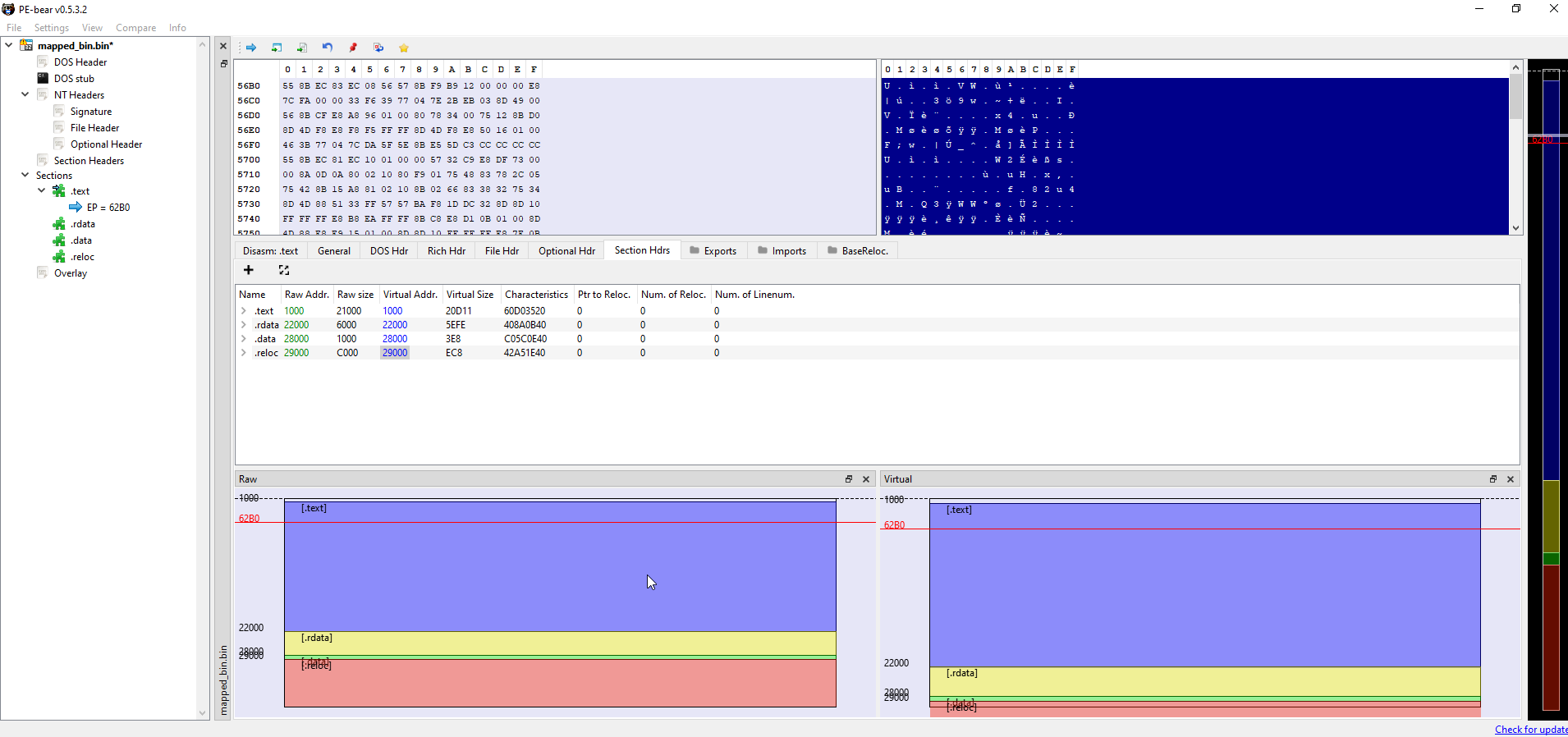This screenshot has height=737, width=1568.
Task: Click the plus icon to add section
Action: (249, 270)
